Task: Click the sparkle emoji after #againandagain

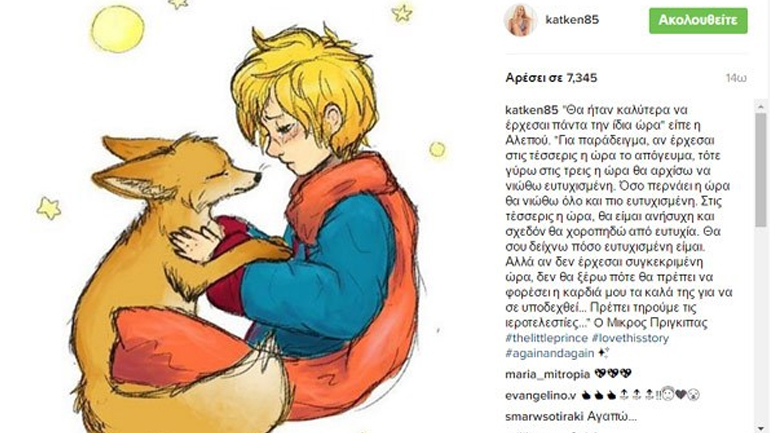Action: tap(604, 352)
